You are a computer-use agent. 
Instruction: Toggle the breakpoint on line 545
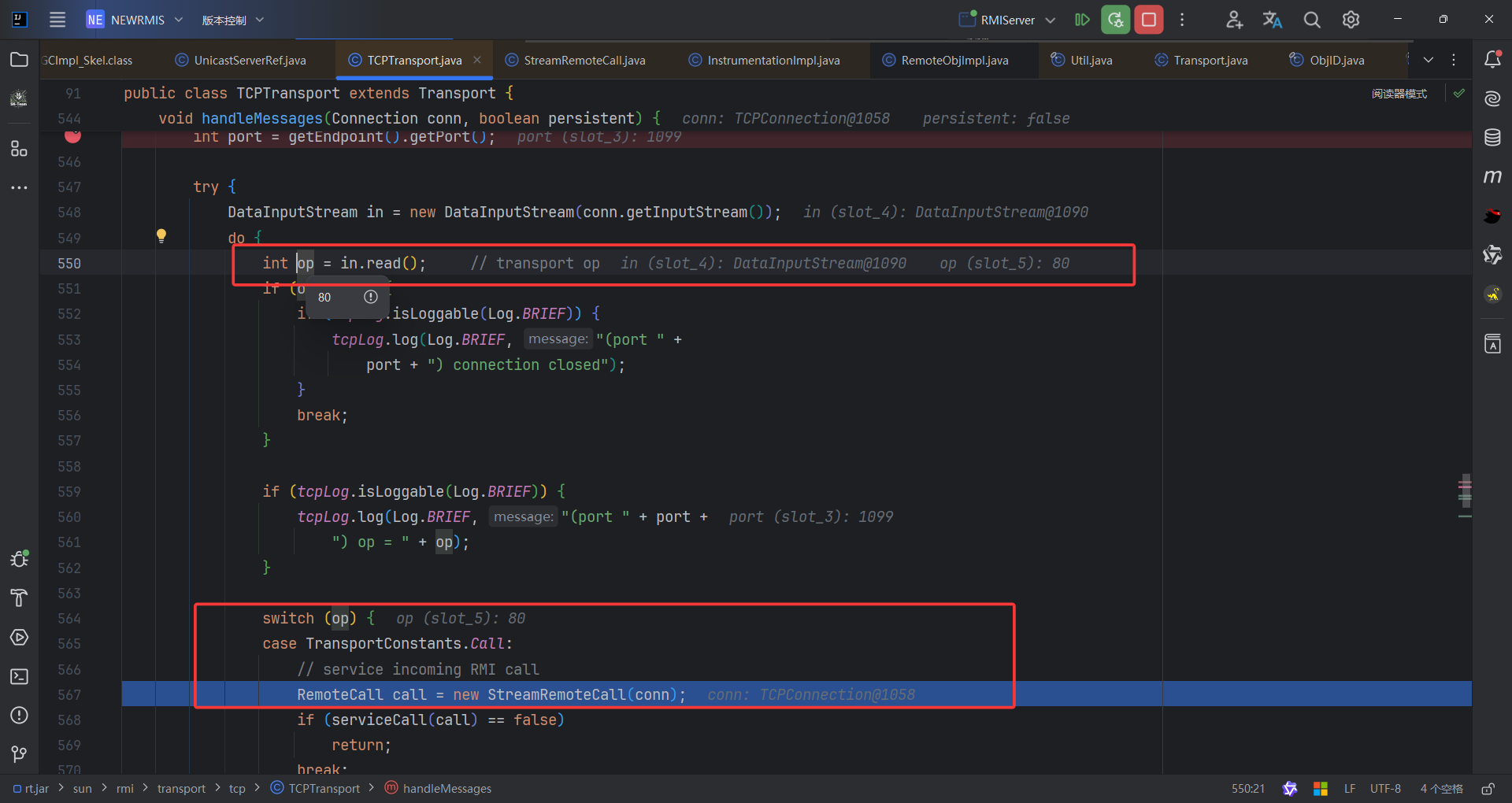pyautogui.click(x=72, y=136)
